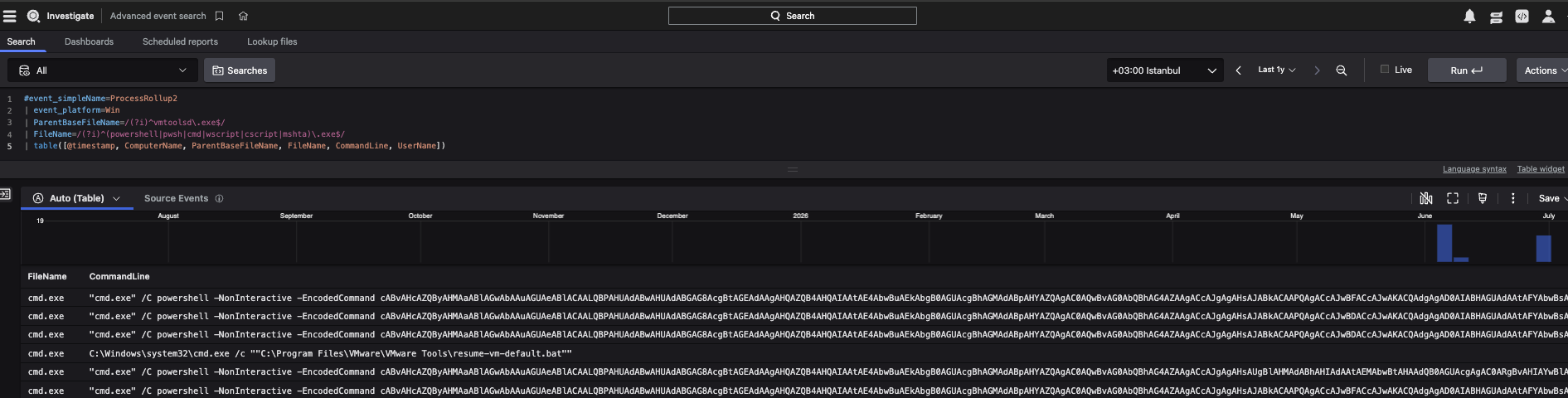Click the Searches button
This screenshot has height=398, width=1568.
pyautogui.click(x=240, y=70)
